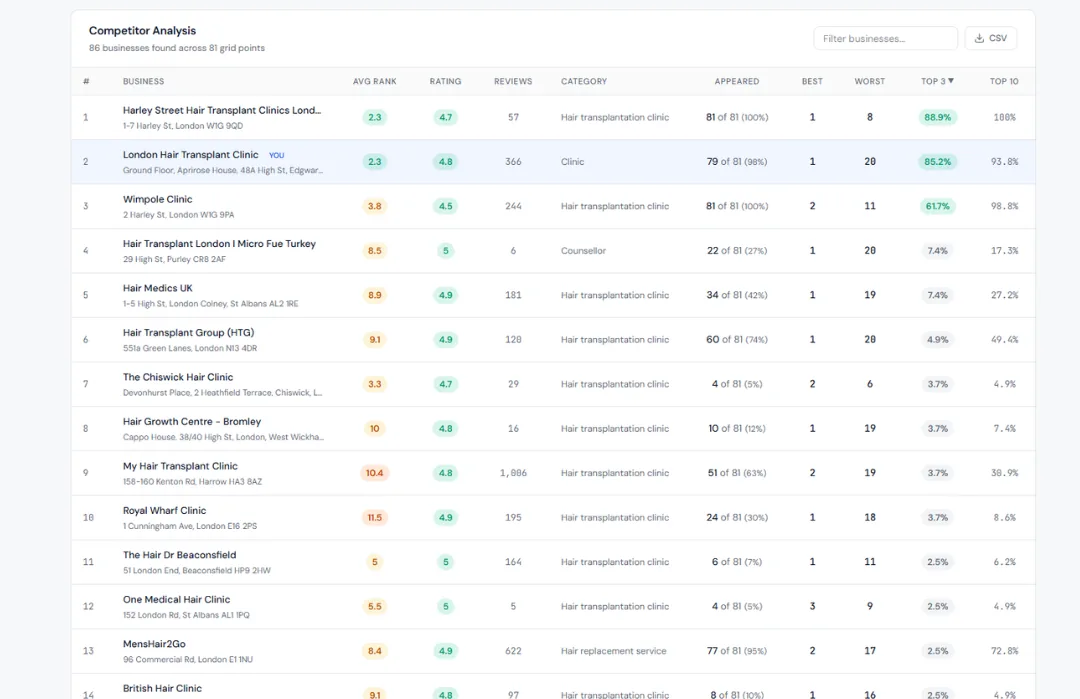Sort table by WORST header
Image resolution: width=1080 pixels, height=699 pixels.
(869, 81)
